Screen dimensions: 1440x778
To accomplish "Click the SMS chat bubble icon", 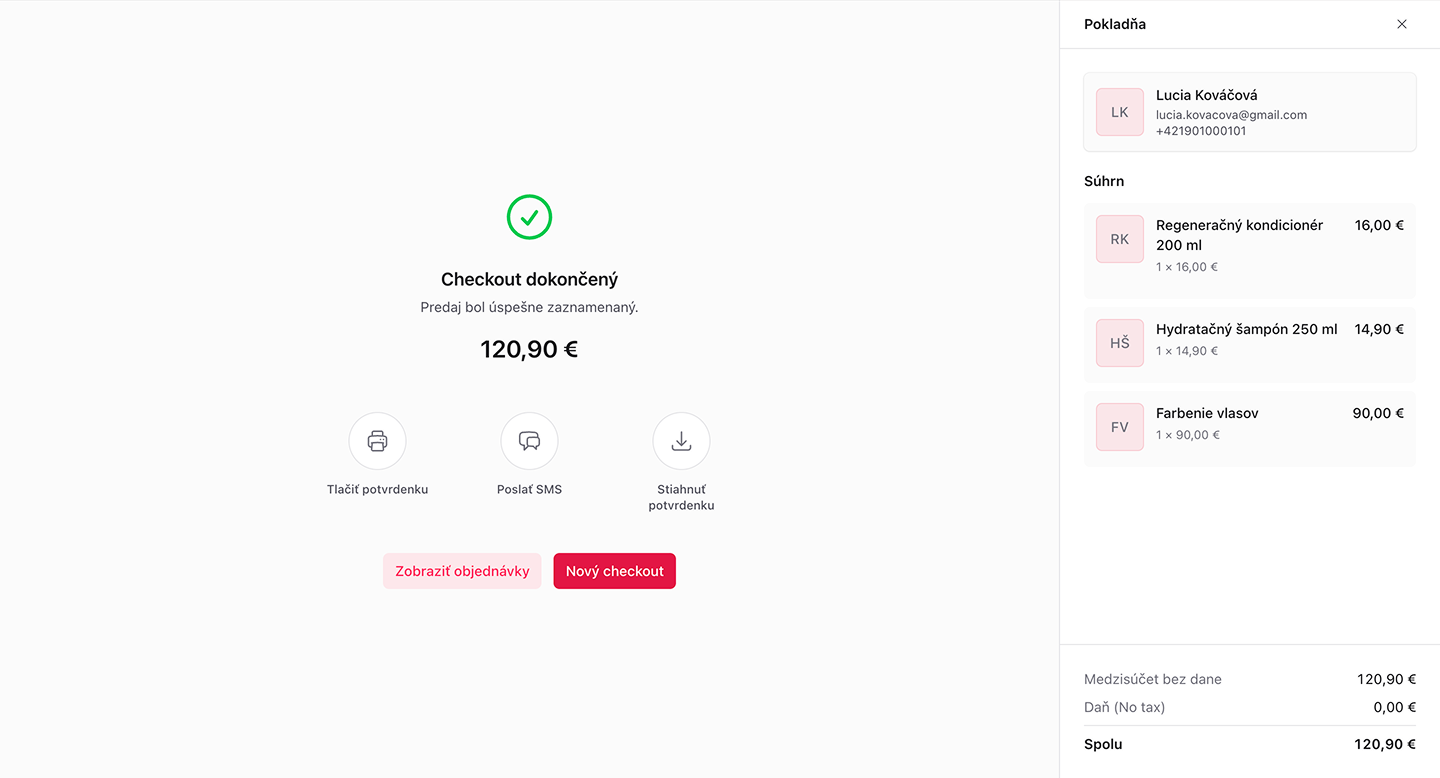I will (x=529, y=441).
